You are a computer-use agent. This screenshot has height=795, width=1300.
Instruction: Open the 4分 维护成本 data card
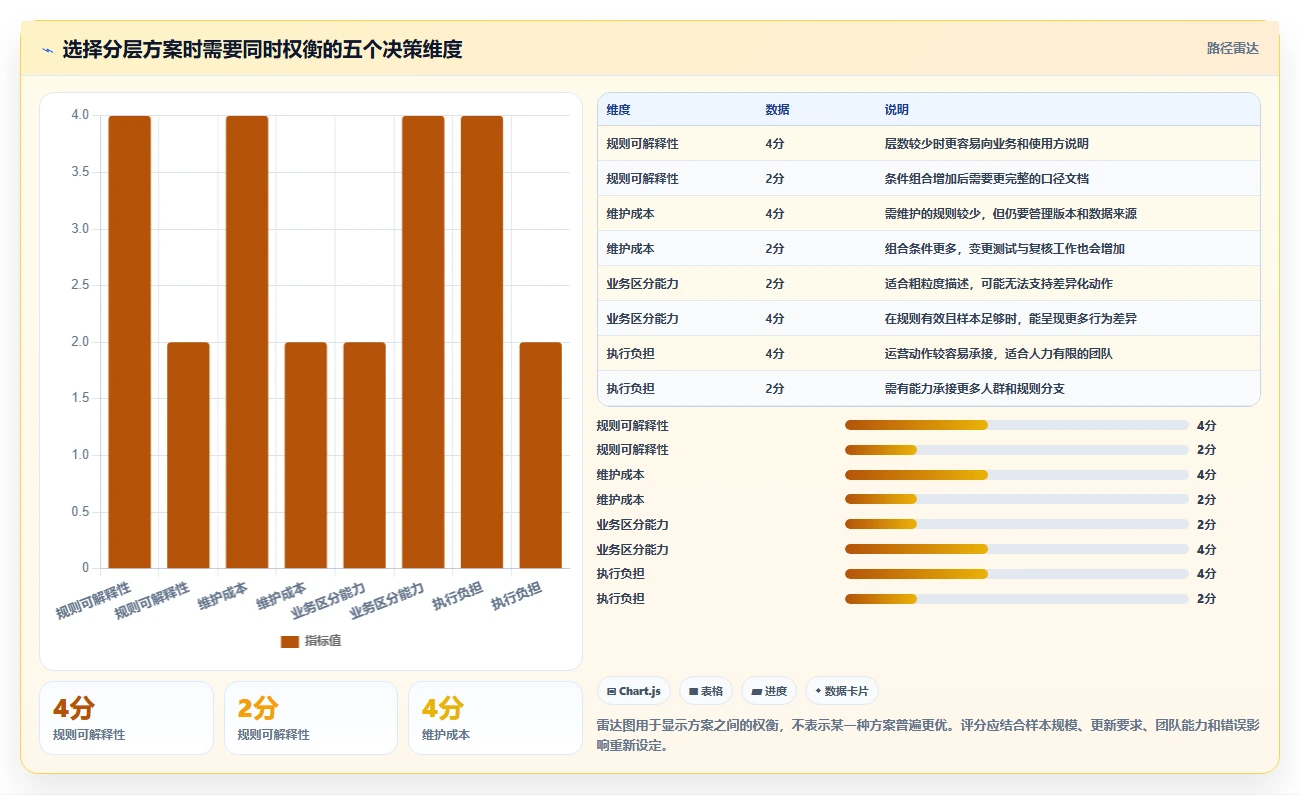point(496,718)
